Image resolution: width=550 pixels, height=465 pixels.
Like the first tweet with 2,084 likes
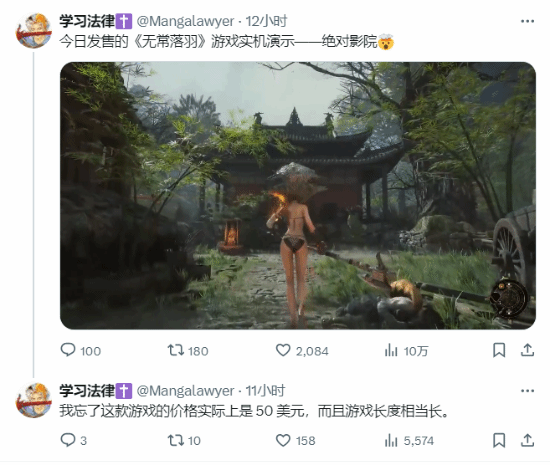pyautogui.click(x=302, y=350)
